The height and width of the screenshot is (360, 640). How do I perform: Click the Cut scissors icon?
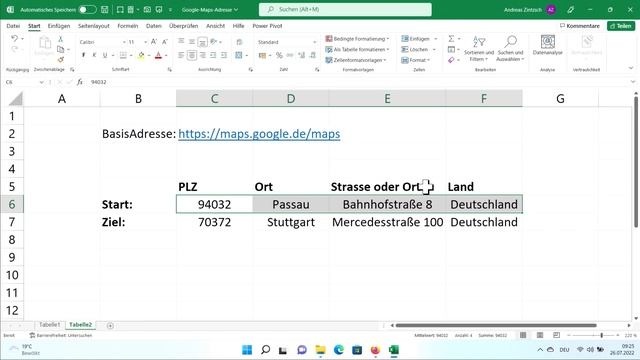point(60,39)
